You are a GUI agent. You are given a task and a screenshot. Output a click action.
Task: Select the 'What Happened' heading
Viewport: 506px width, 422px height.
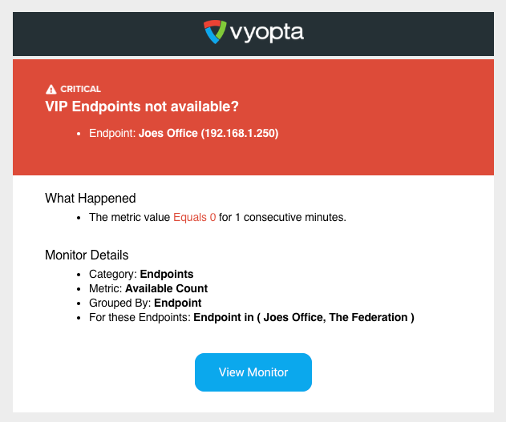pos(90,198)
